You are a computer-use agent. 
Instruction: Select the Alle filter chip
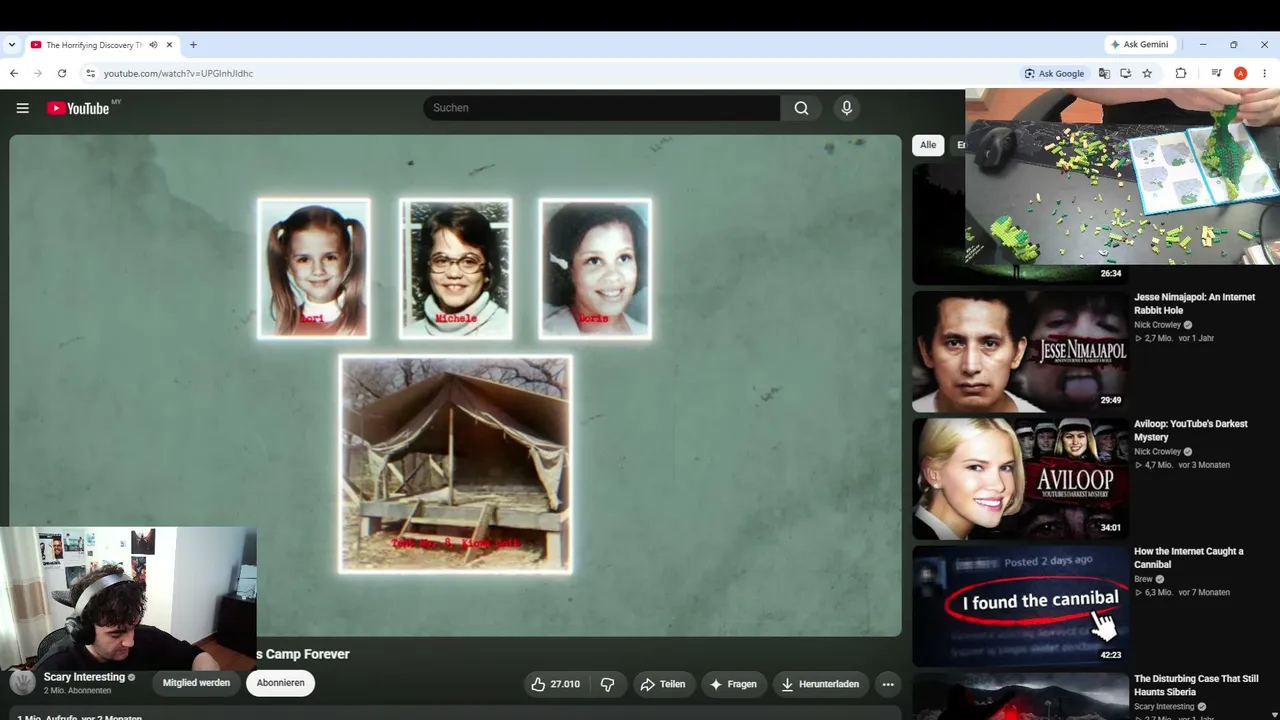[928, 145]
